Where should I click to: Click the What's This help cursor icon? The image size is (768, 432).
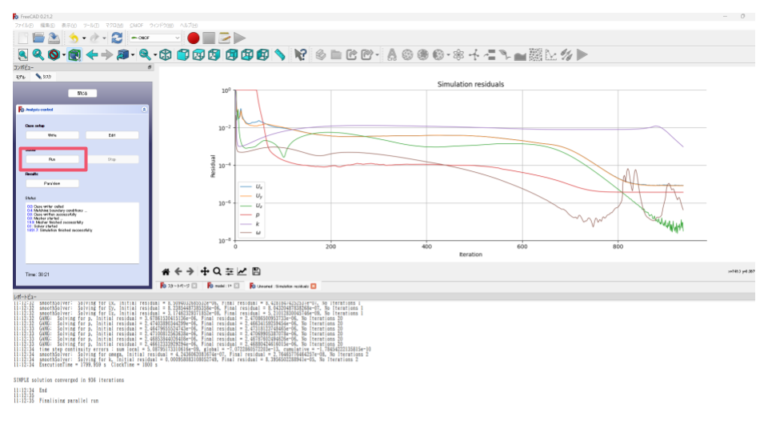click(x=300, y=55)
